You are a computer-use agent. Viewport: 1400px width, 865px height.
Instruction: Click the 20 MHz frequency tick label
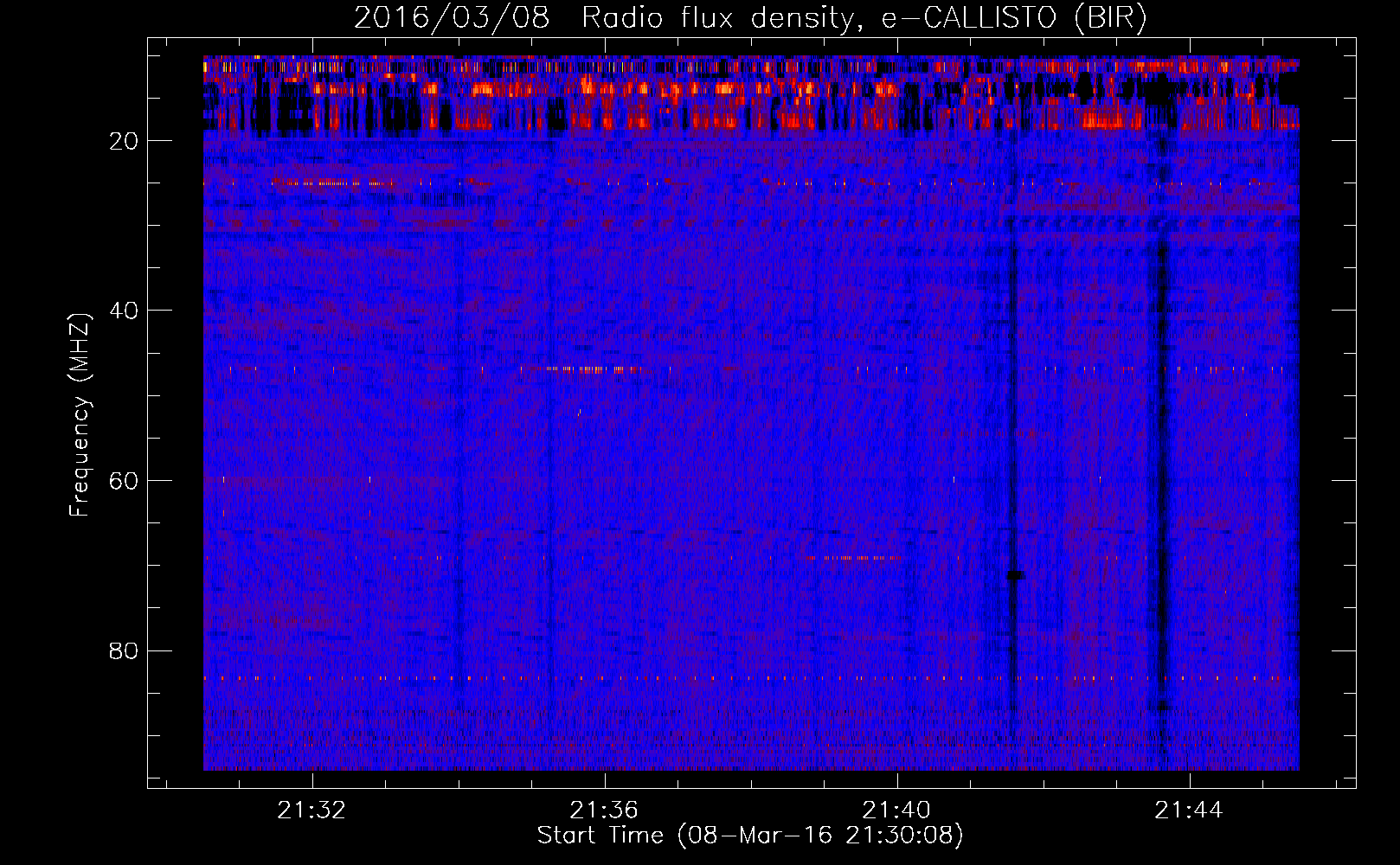tap(125, 141)
